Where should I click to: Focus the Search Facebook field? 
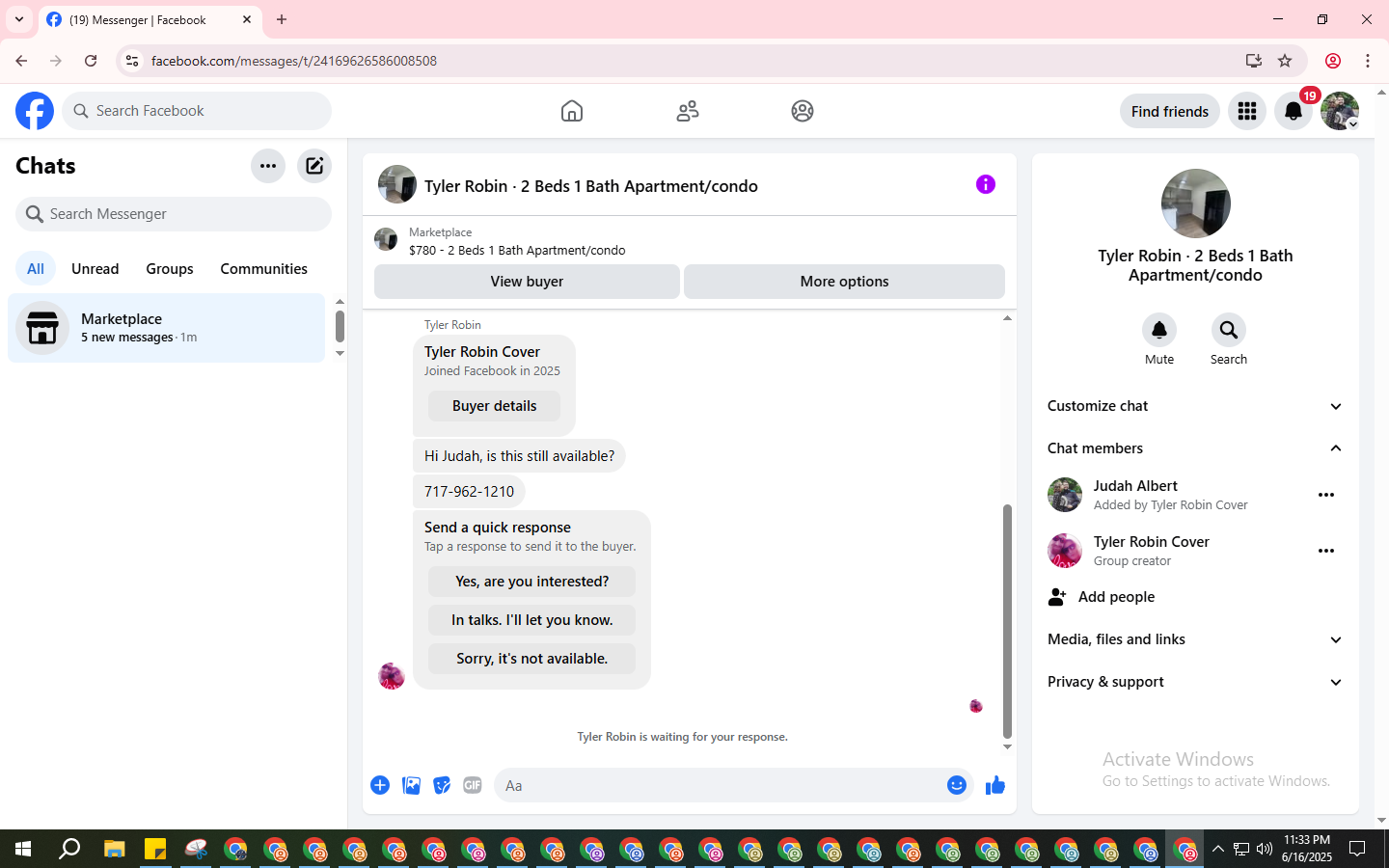[x=197, y=111]
